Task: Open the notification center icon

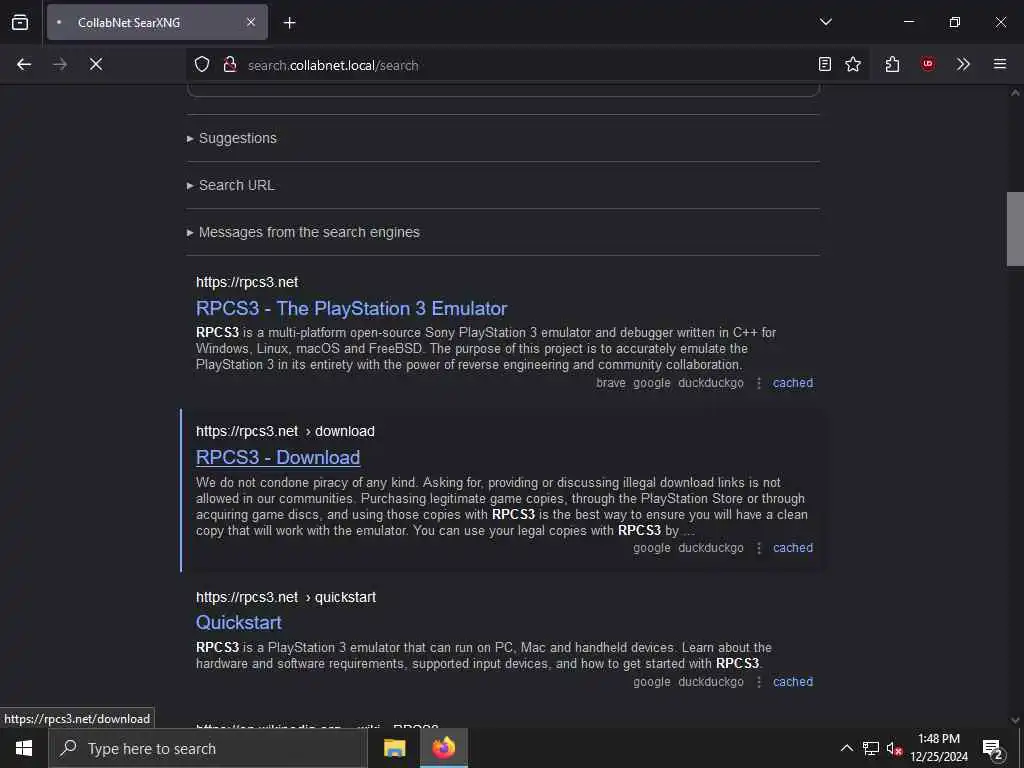Action: 993,749
